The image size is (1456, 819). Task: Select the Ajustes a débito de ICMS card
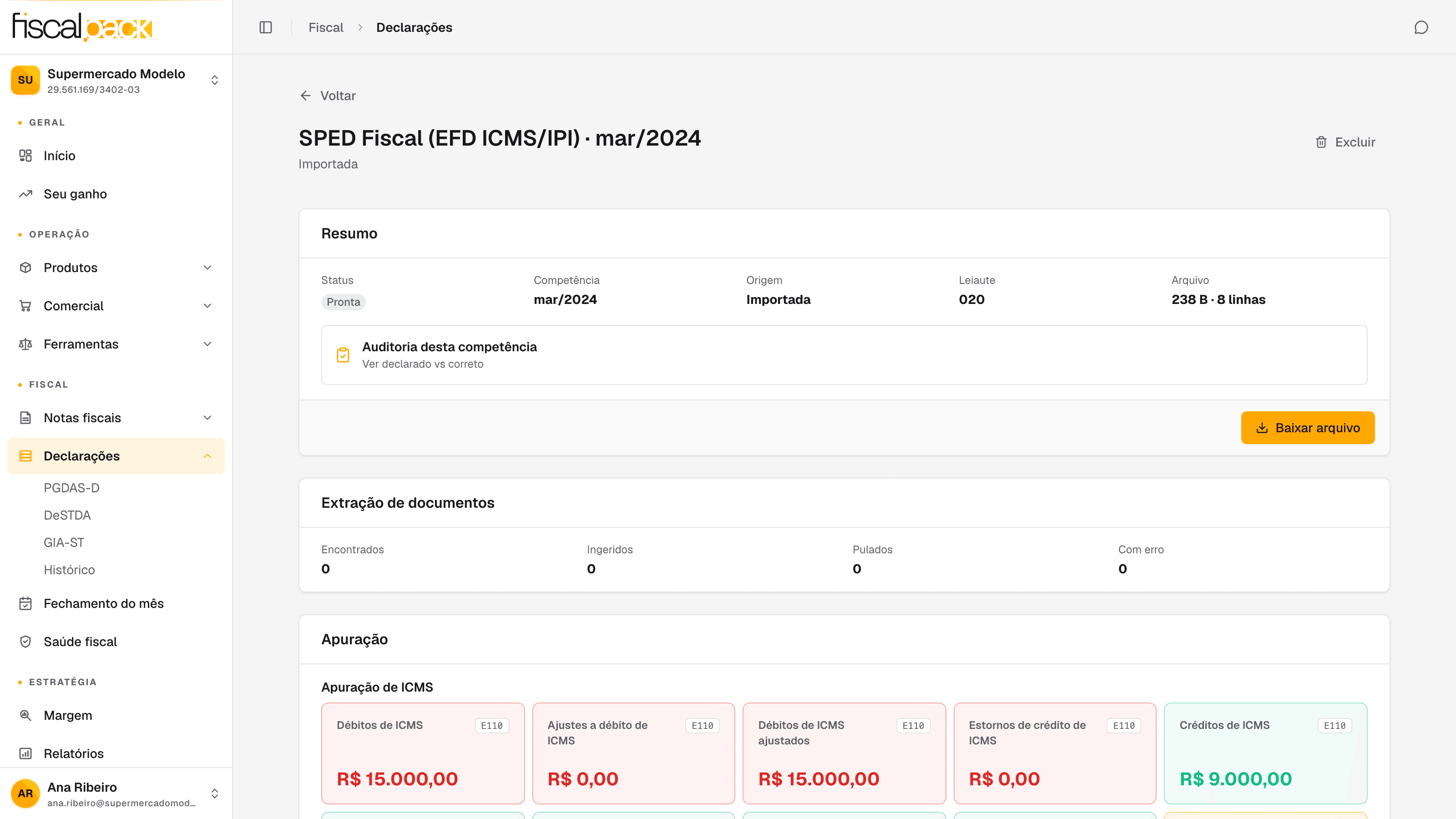coord(633,753)
